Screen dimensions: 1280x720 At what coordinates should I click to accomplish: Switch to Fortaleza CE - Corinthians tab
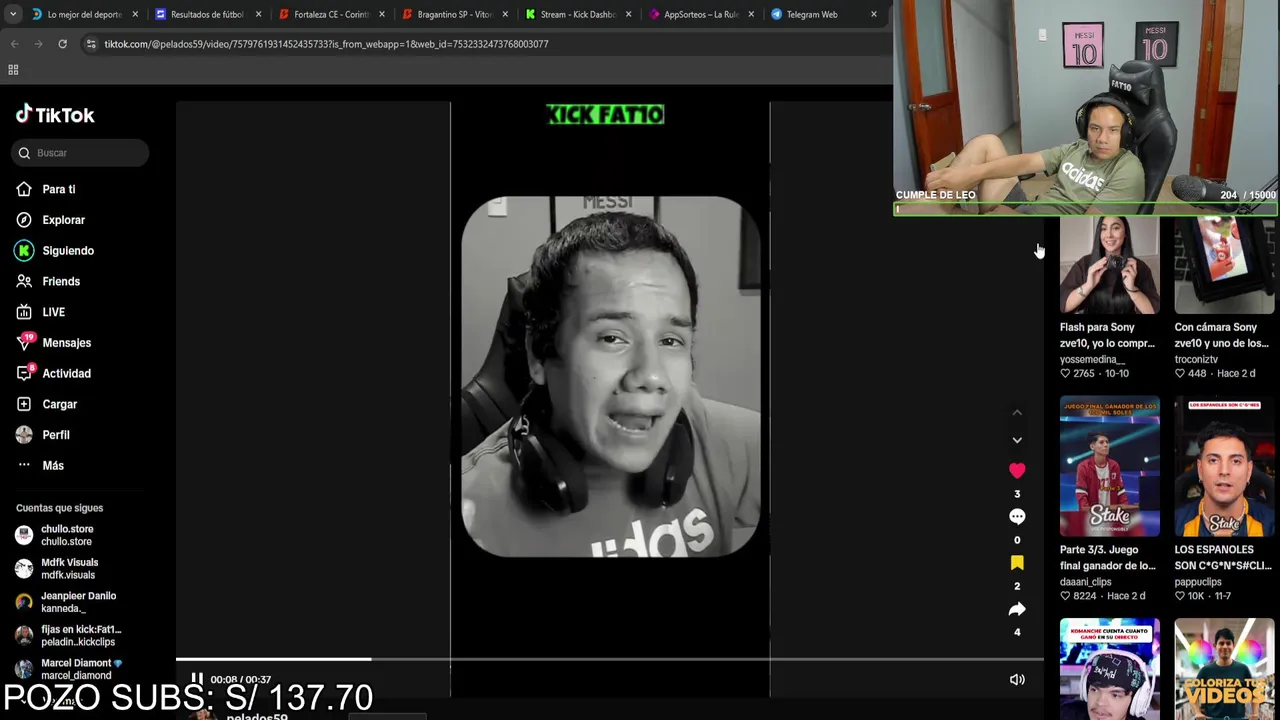[x=331, y=14]
